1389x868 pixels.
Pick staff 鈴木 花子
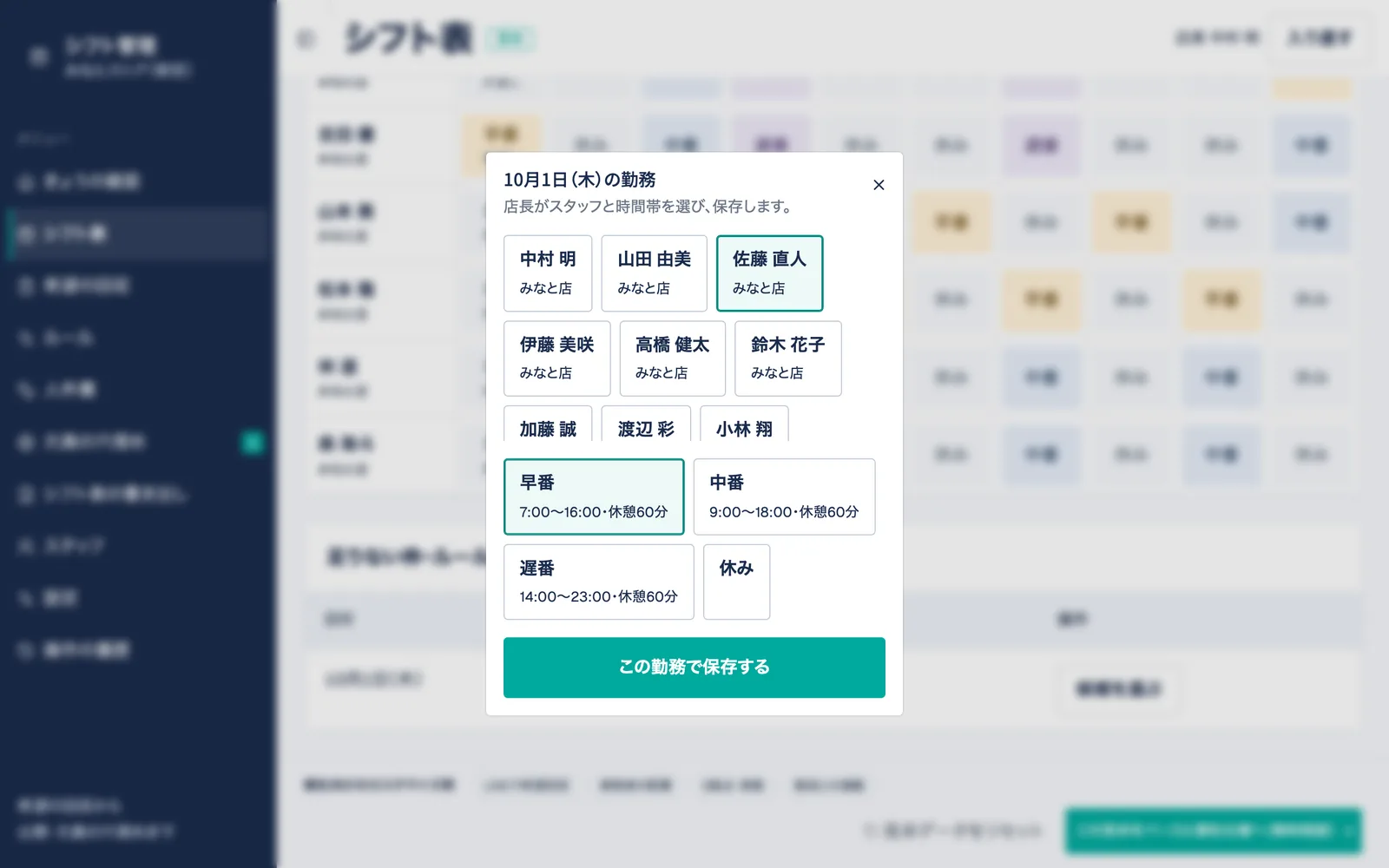coord(787,358)
